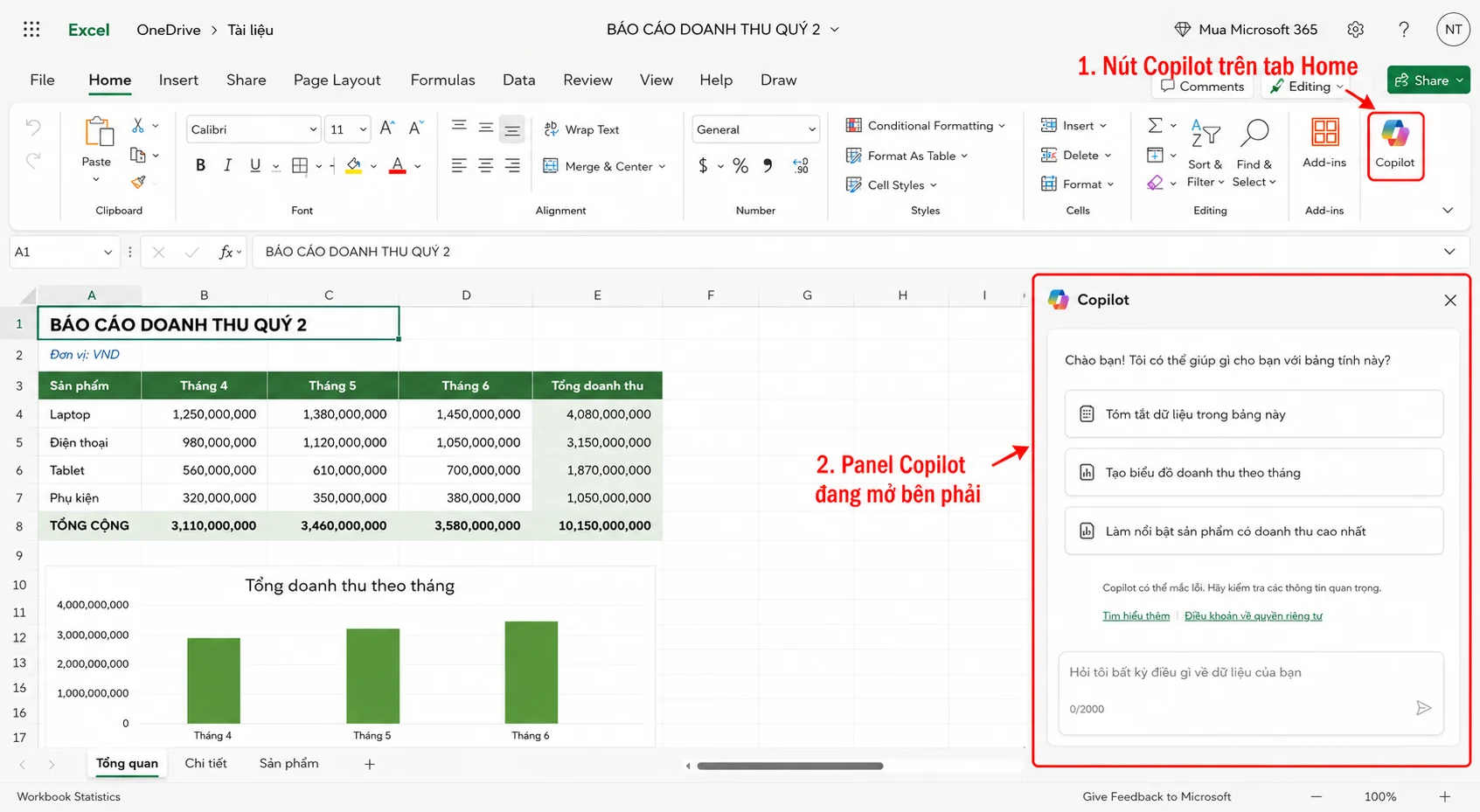1480x812 pixels.
Task: Click 'Tạo biểu đồ doanh thu theo tháng' suggestion
Action: [1254, 473]
